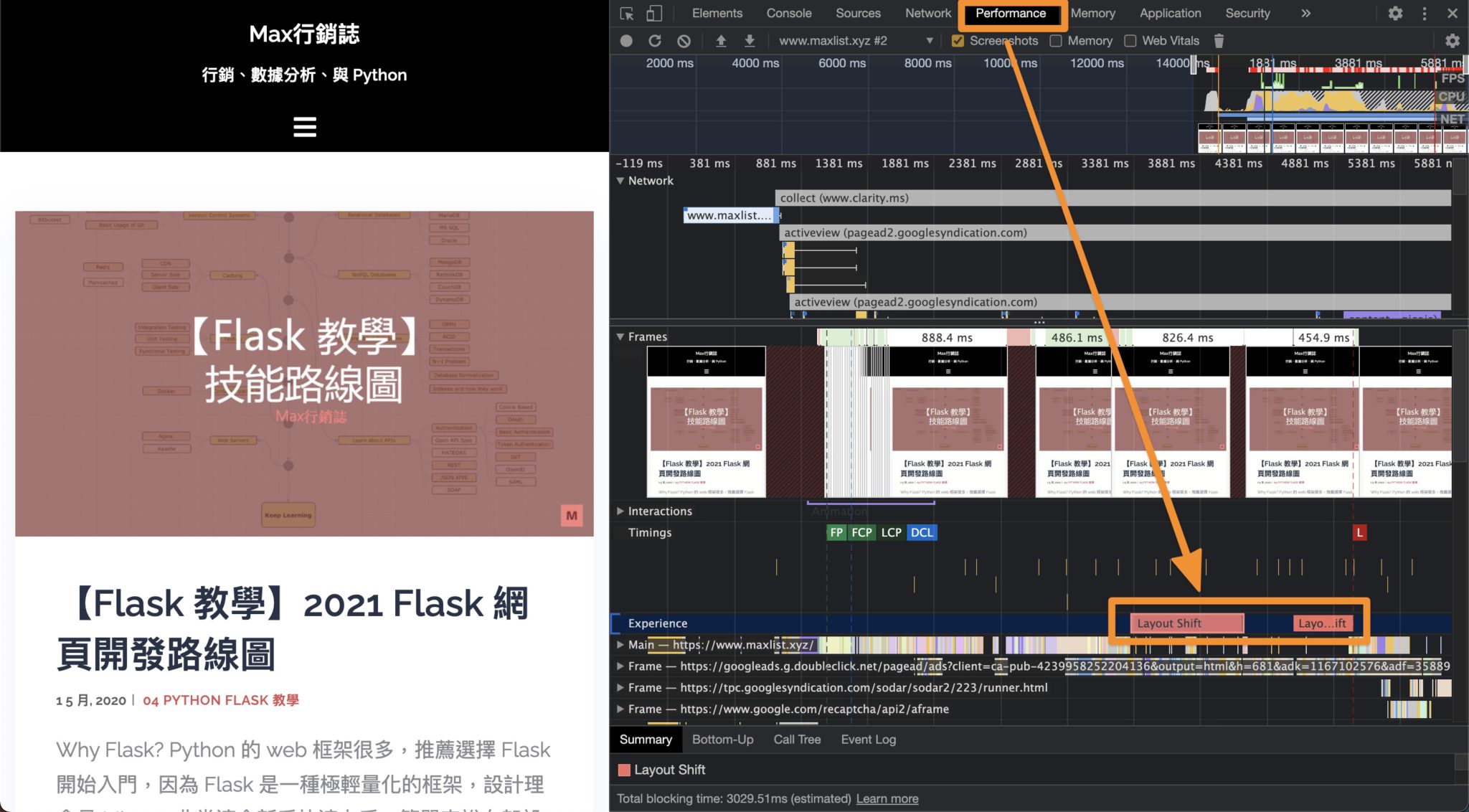Screen dimensions: 1469x812
Task: Uncheck the Screenshots checkbox
Action: (958, 41)
